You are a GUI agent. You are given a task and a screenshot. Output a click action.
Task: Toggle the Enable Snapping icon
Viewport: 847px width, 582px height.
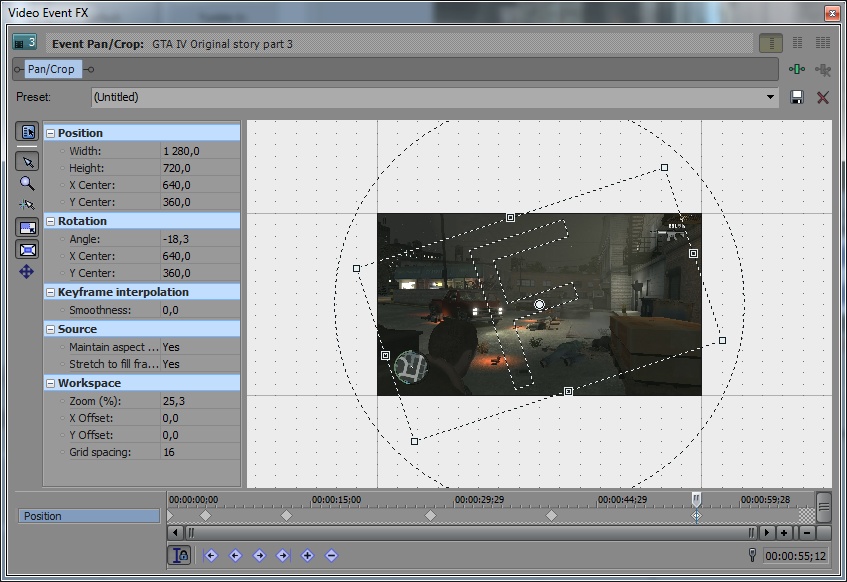click(x=27, y=204)
